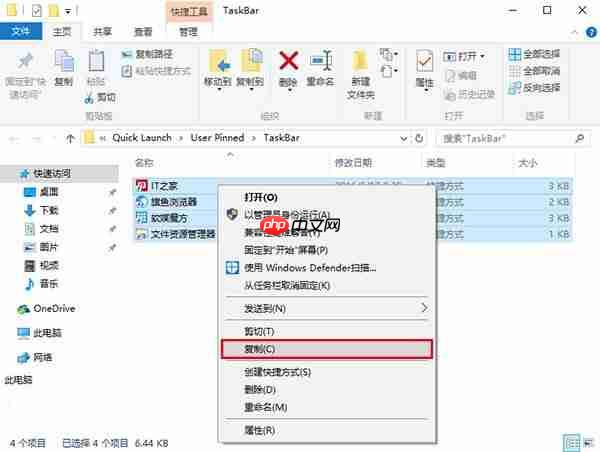Open the Easy access dropdown in the ribbon

(389, 71)
